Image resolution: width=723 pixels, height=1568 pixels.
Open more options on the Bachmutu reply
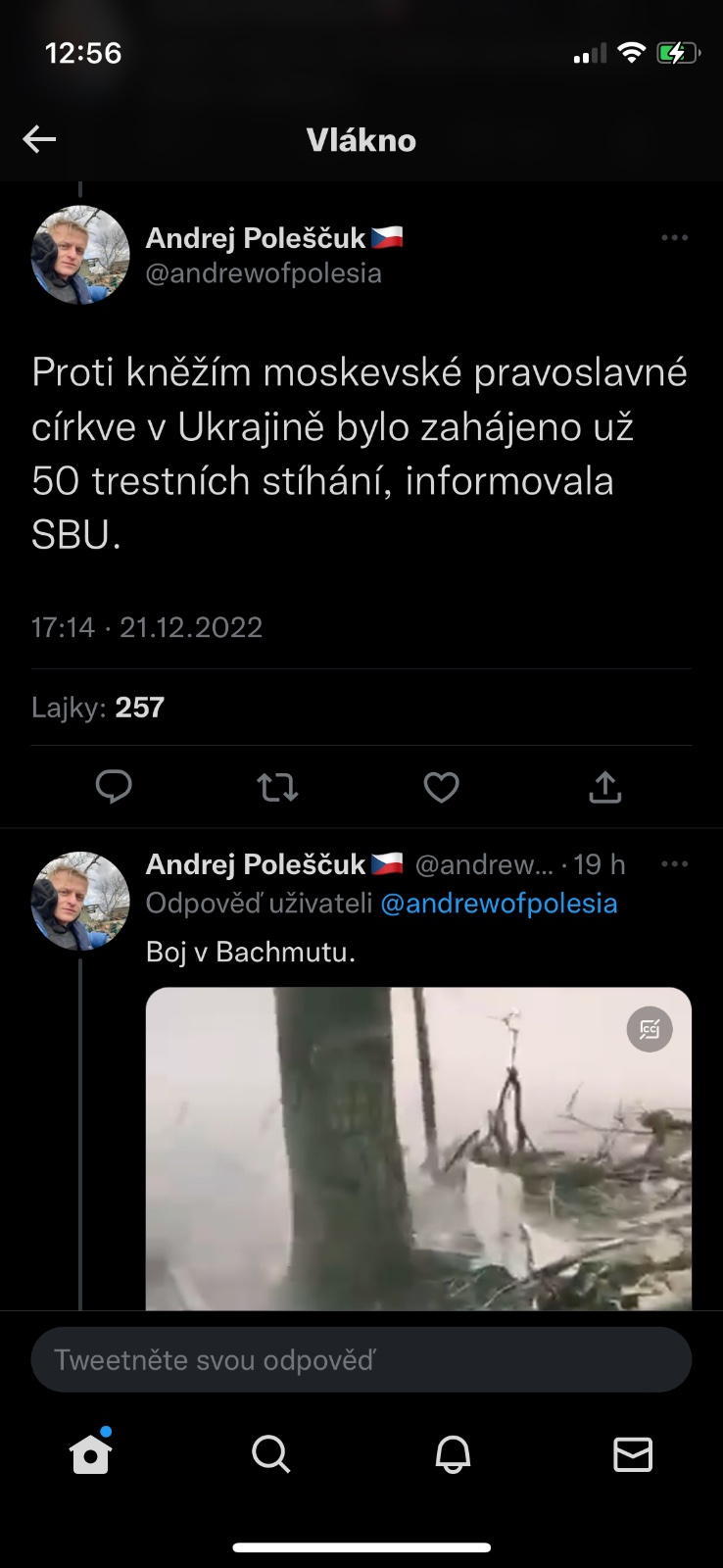point(674,864)
